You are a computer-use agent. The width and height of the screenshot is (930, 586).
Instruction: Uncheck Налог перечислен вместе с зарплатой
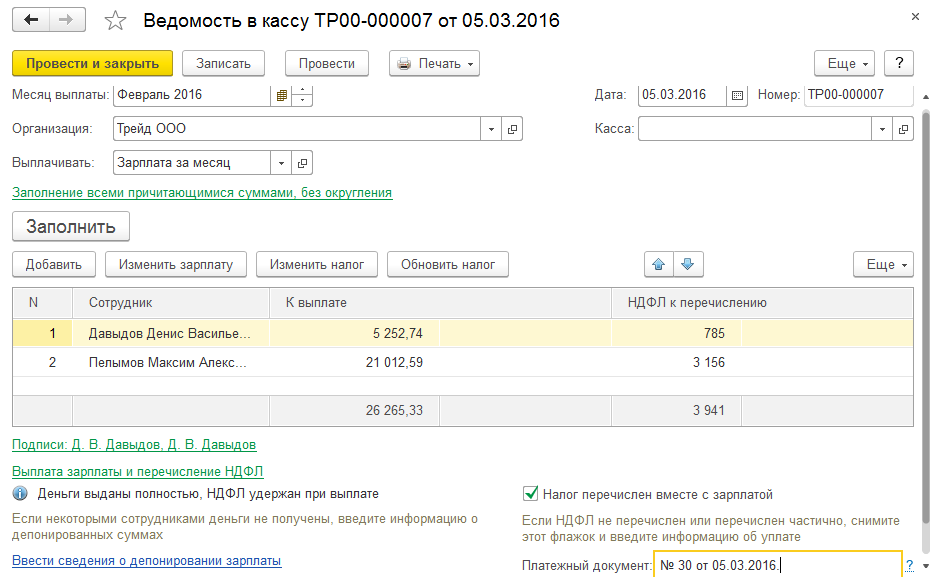530,494
